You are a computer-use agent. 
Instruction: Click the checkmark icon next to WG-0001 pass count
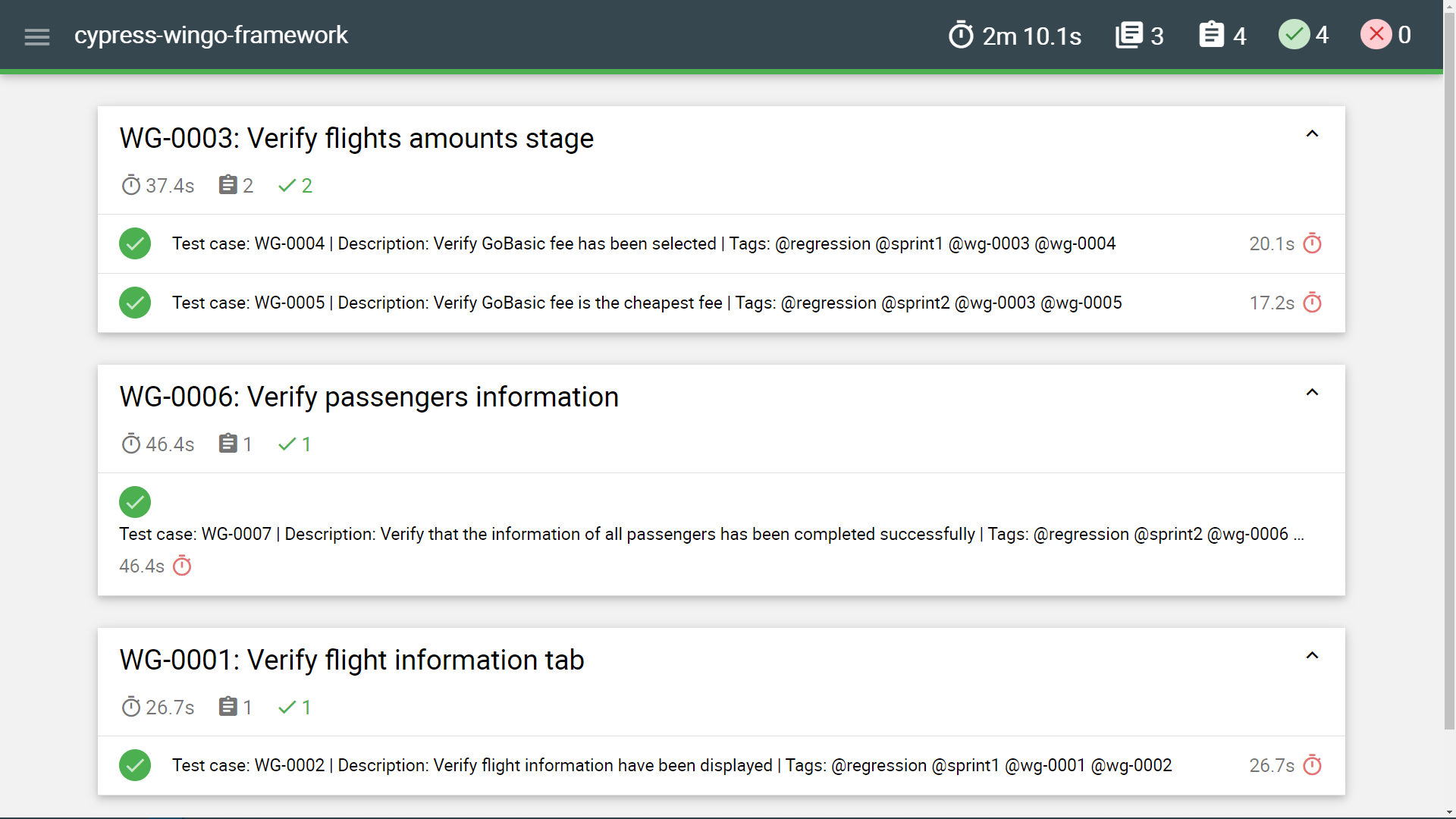pos(287,707)
